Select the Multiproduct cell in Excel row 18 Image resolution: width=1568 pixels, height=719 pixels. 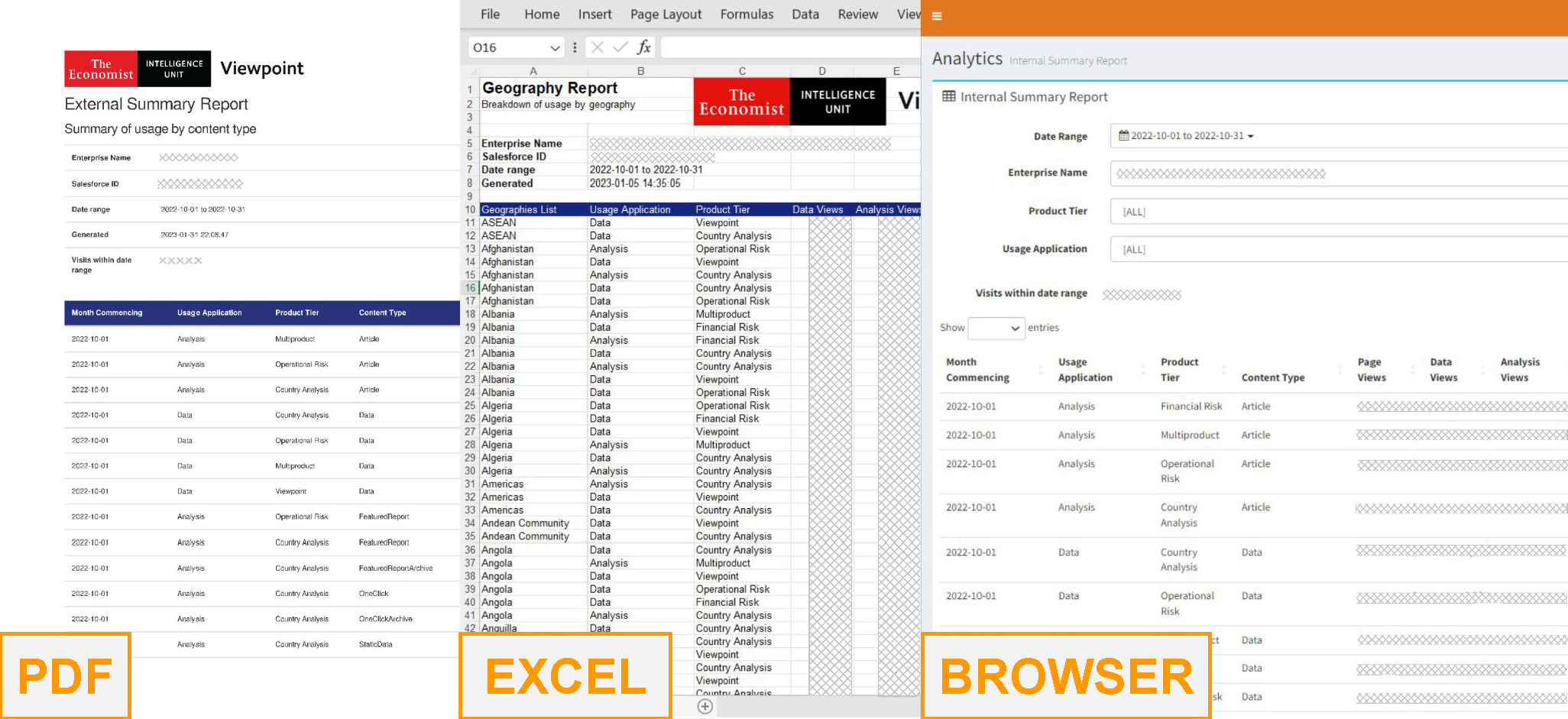click(x=742, y=314)
